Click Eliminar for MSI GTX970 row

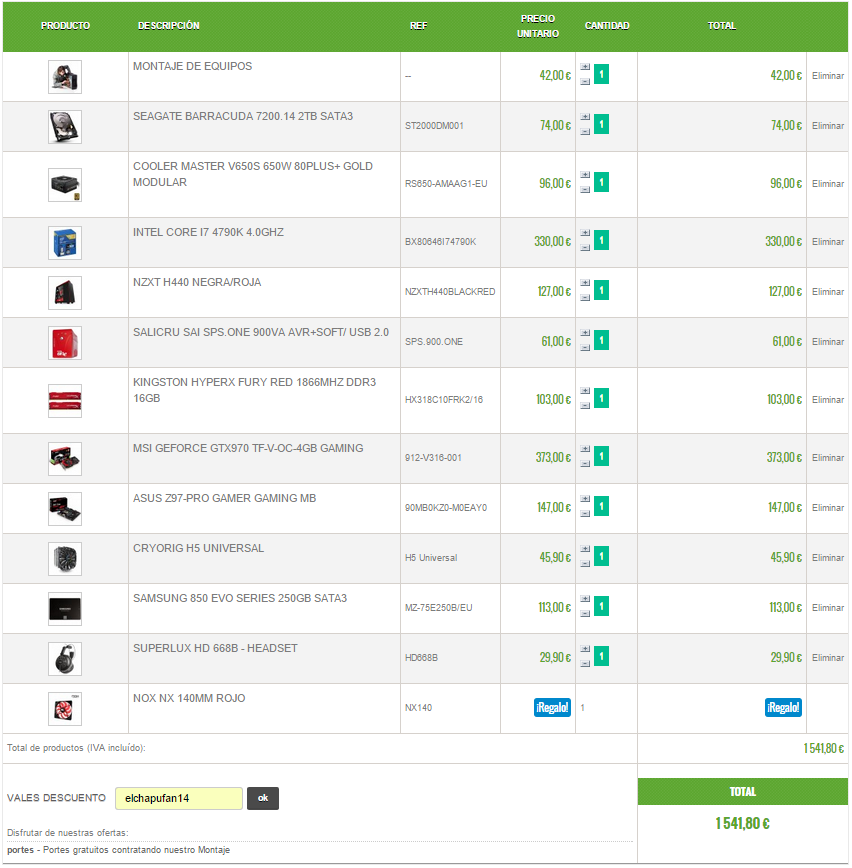coord(828,458)
